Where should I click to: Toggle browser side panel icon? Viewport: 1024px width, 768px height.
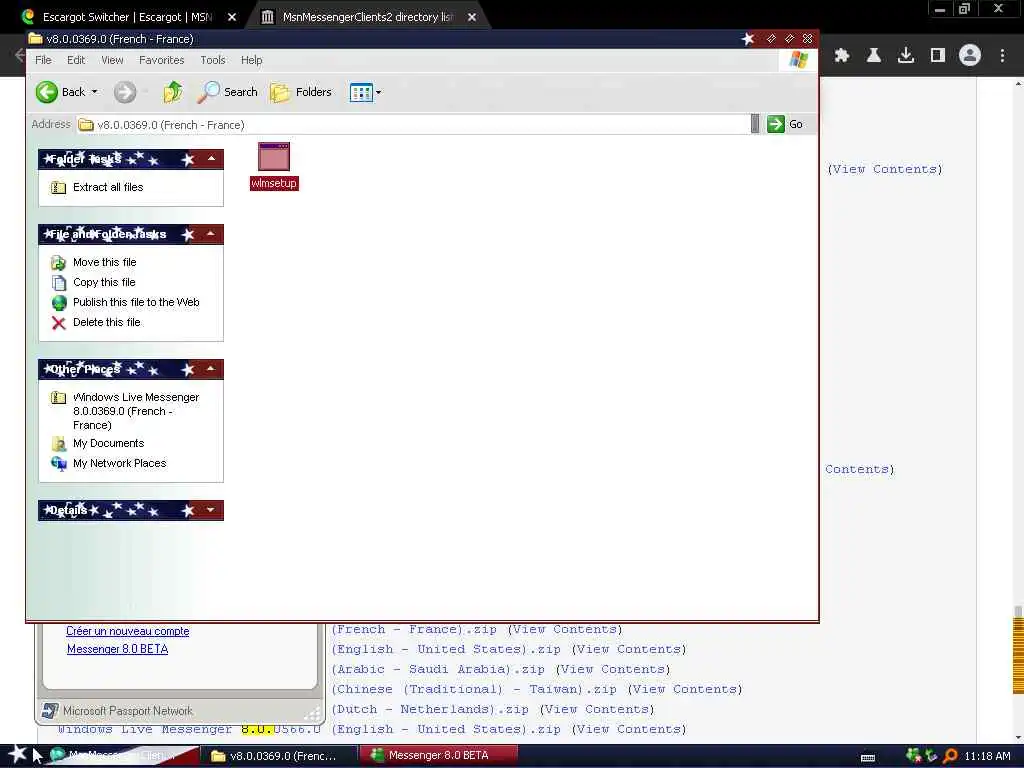938,56
